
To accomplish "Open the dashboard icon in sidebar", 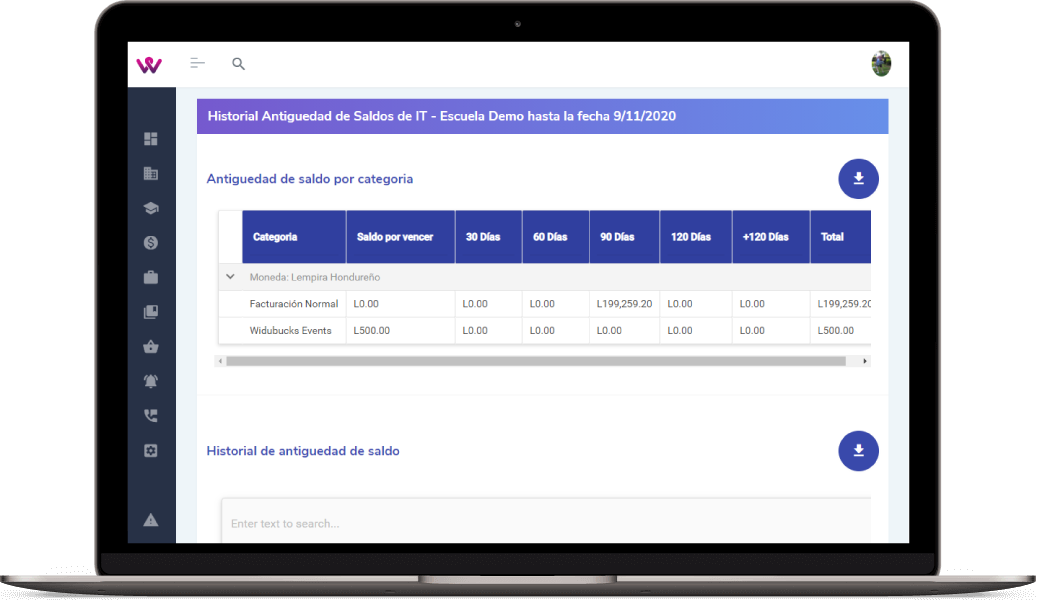I will (x=151, y=139).
